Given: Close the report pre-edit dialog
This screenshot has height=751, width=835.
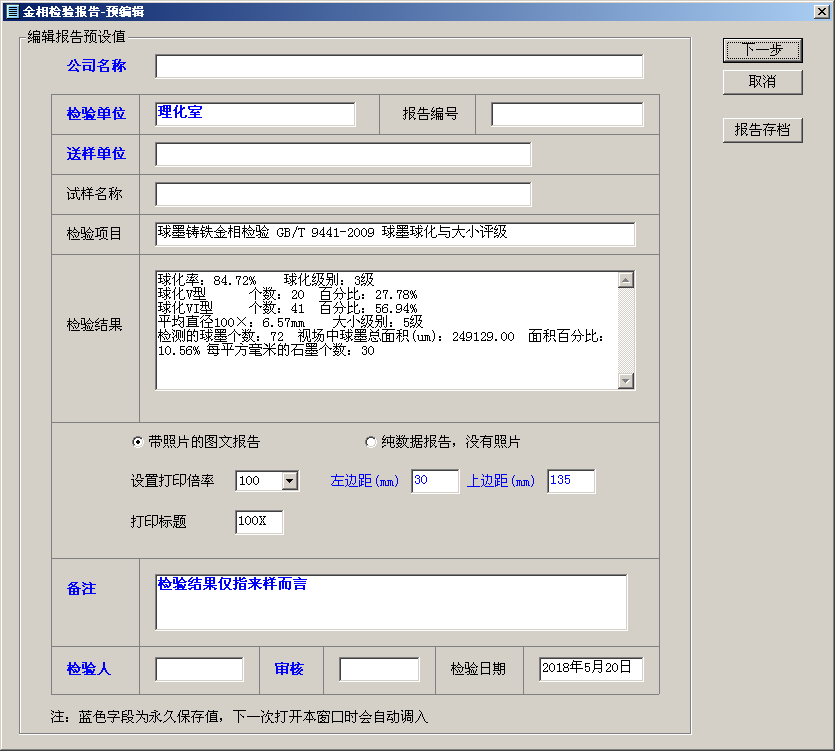Looking at the screenshot, I should [821, 10].
